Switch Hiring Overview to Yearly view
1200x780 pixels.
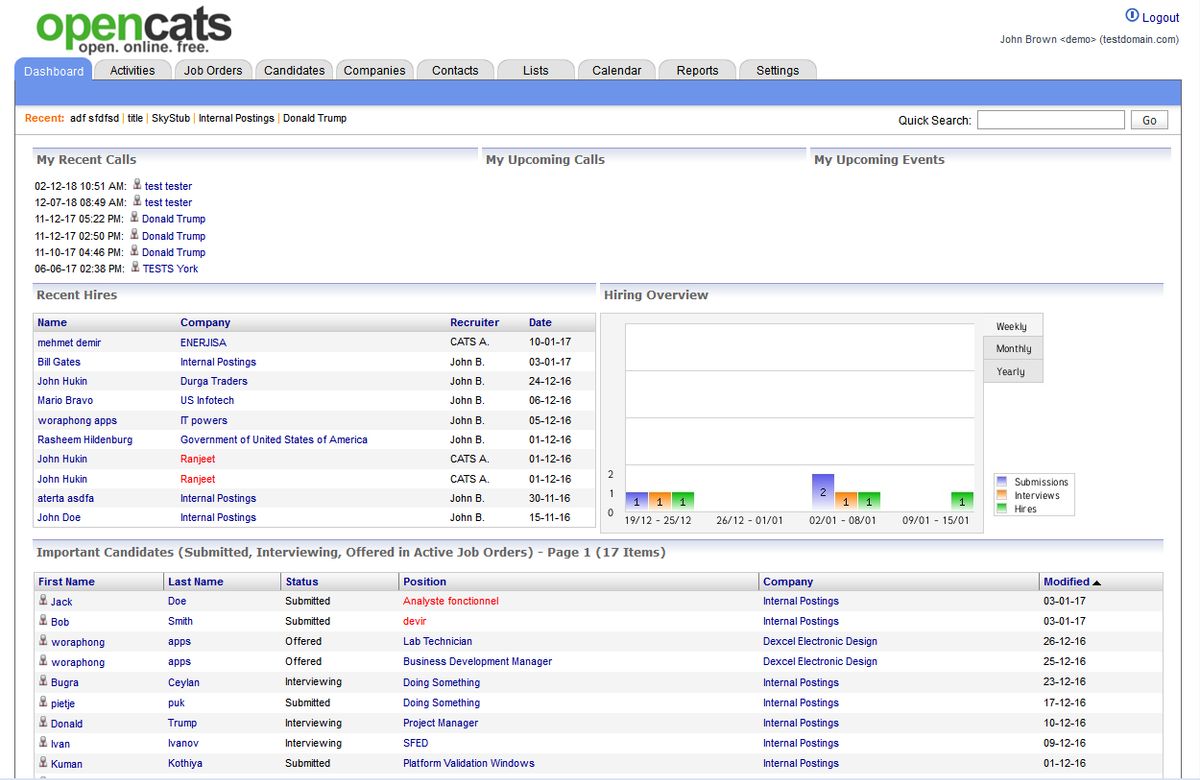click(x=1012, y=371)
